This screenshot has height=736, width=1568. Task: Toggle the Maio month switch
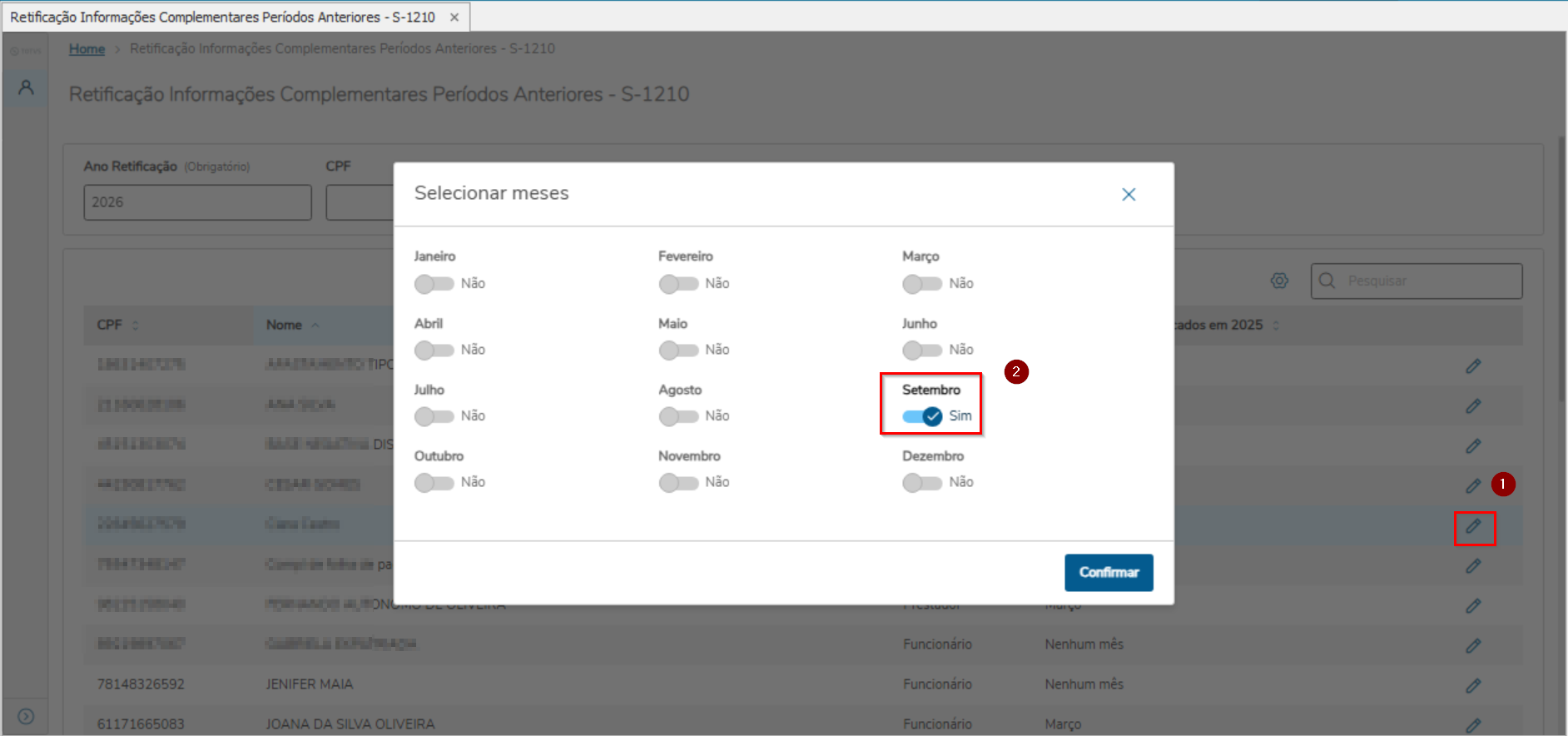[x=678, y=351]
